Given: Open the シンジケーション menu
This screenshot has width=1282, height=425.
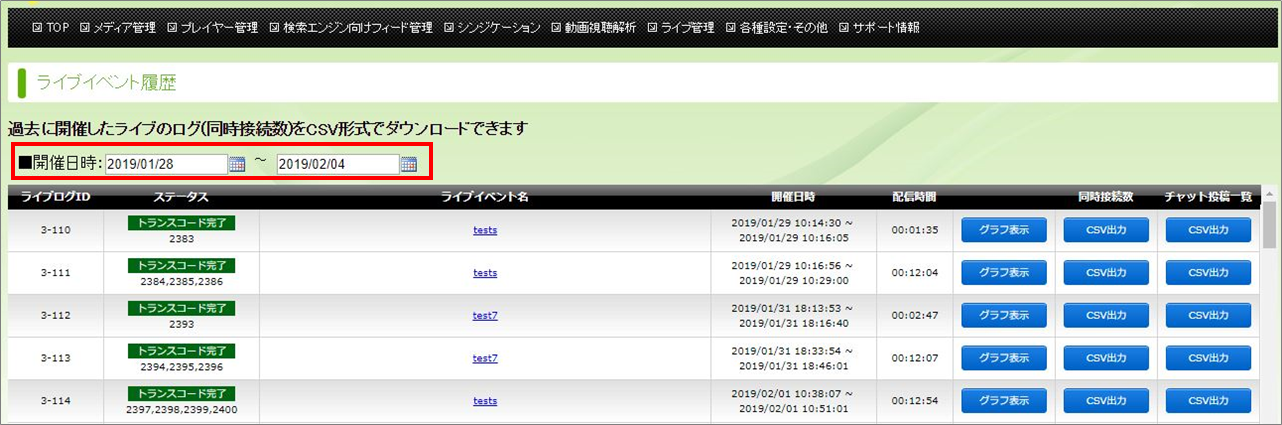Looking at the screenshot, I should point(498,27).
